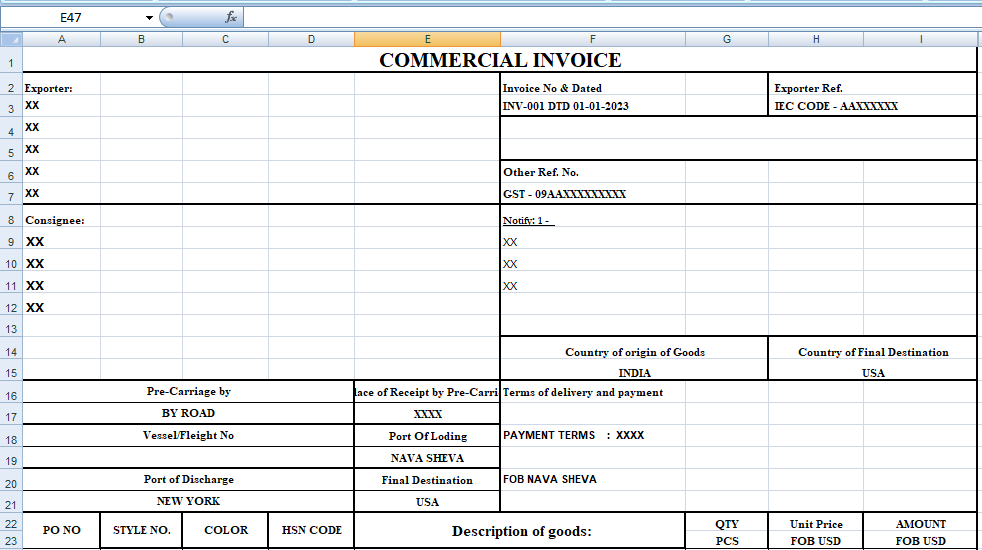
Task: Open the Name Box dropdown arrow
Action: [x=149, y=17]
